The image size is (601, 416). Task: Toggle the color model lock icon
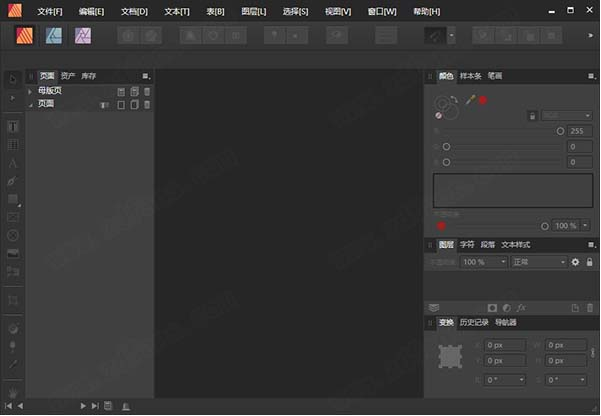tap(531, 116)
